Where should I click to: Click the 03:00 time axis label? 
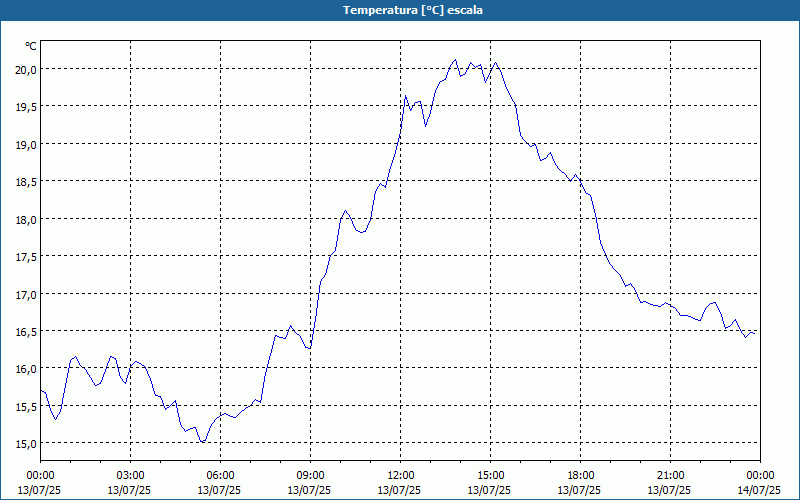click(x=131, y=476)
